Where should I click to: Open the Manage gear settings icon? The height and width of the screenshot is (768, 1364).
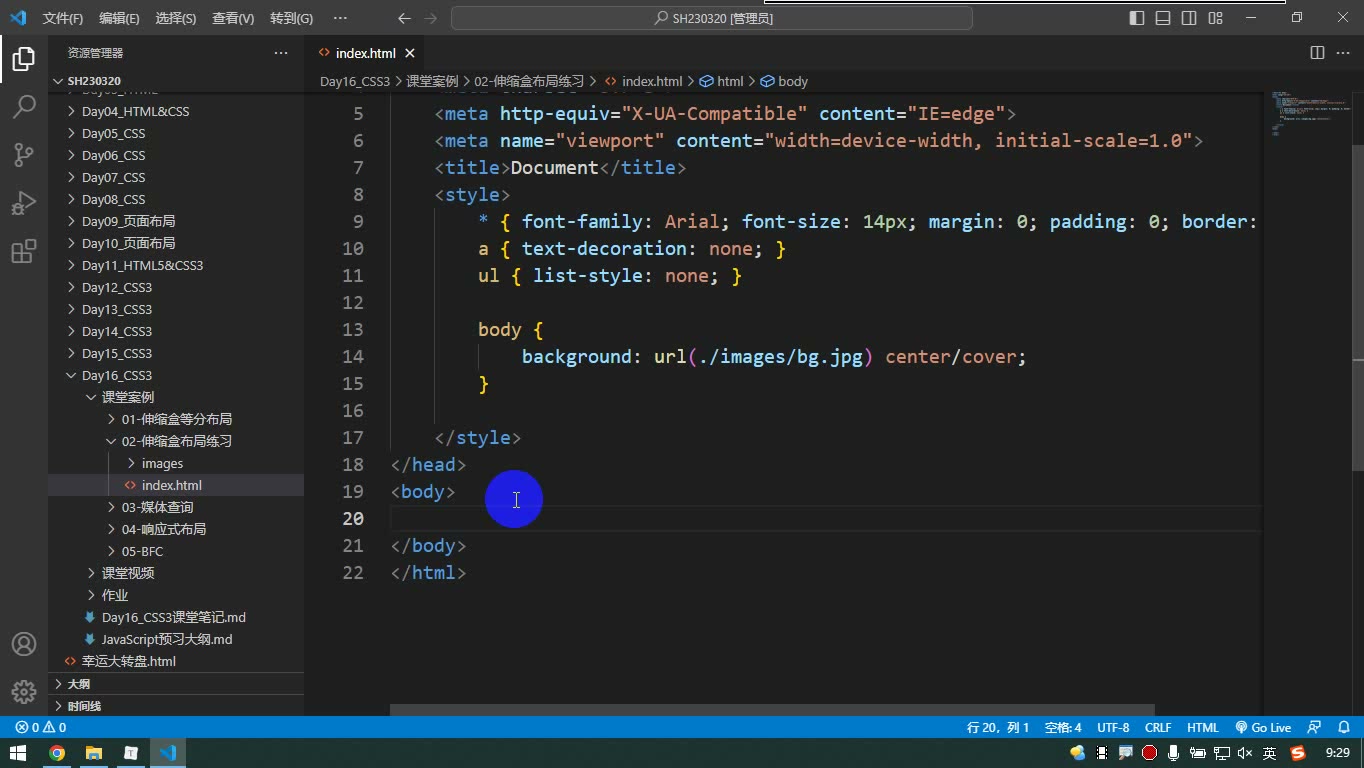coord(24,692)
